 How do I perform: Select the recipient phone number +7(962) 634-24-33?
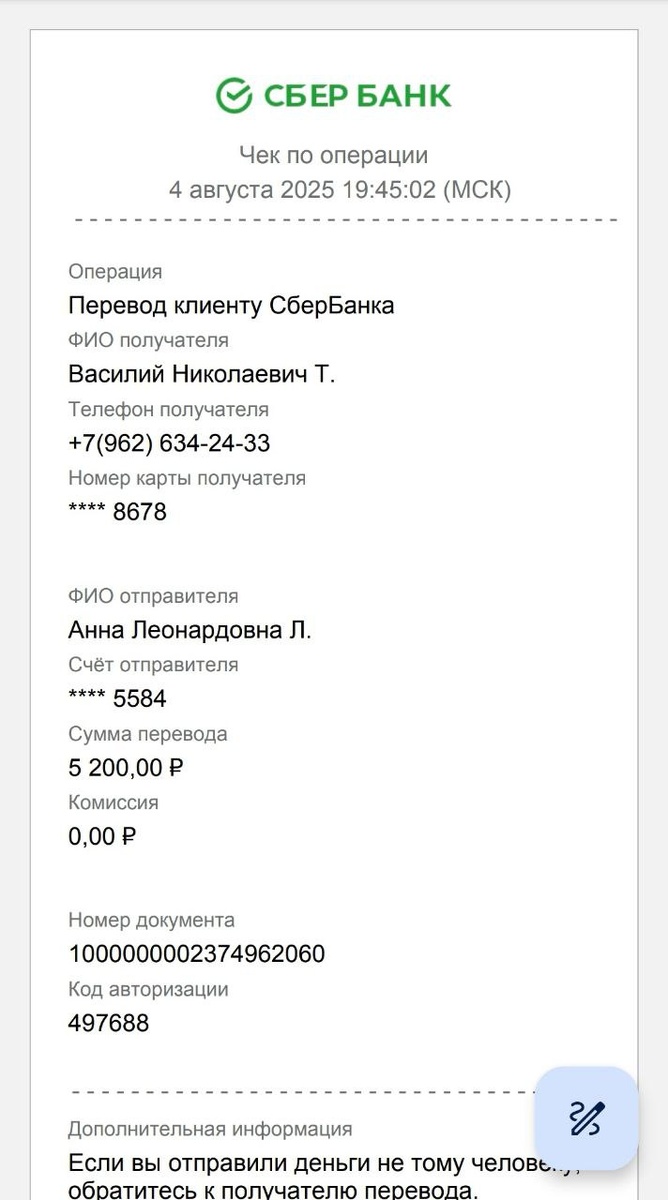point(169,443)
